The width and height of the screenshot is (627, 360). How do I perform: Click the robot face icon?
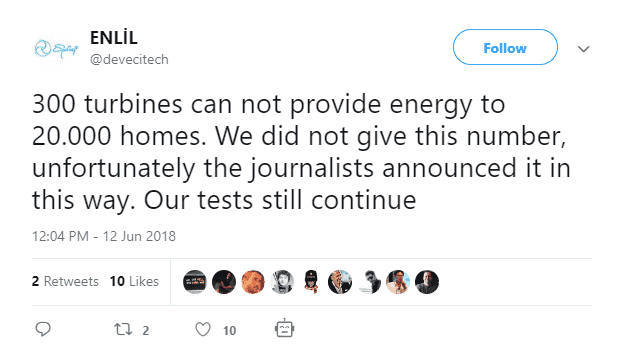point(284,329)
